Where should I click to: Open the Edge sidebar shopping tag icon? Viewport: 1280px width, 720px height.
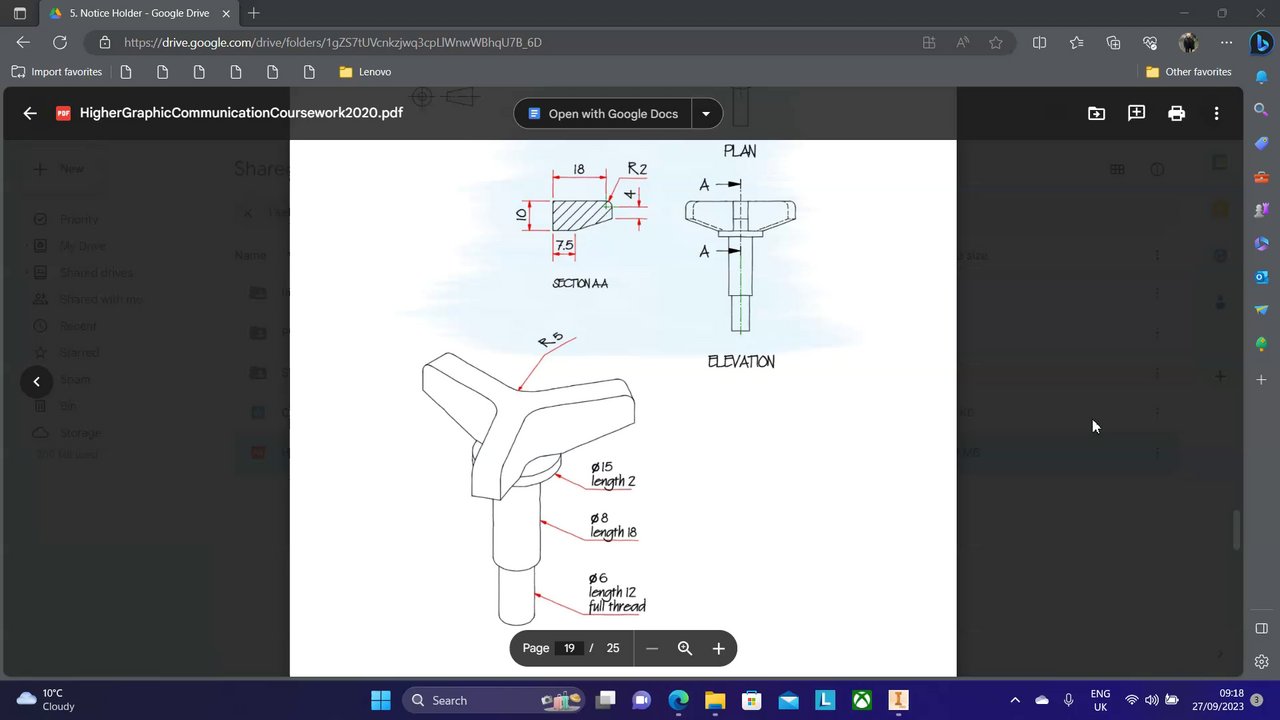coord(1262,143)
